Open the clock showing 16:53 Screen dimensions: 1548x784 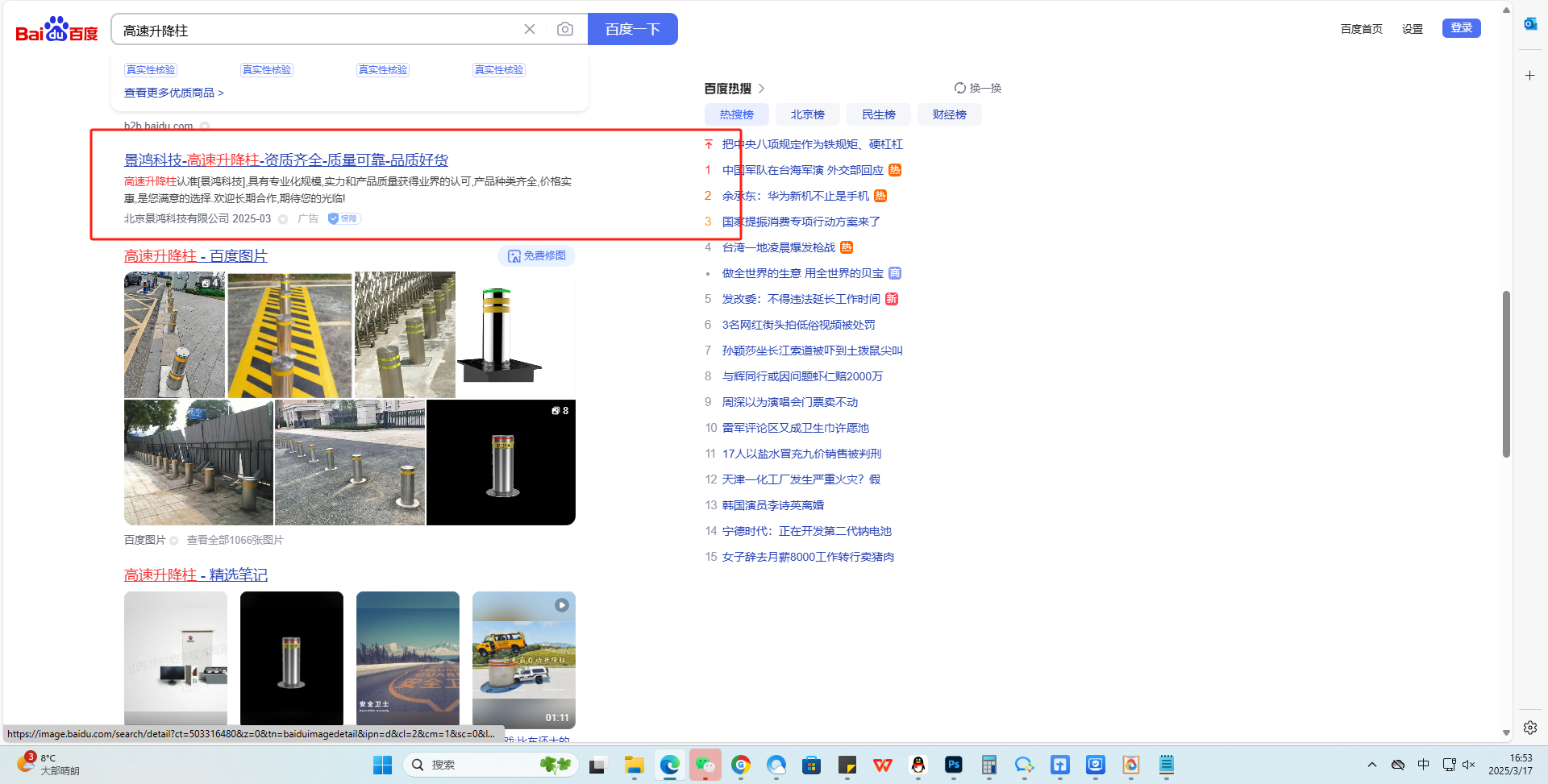pyautogui.click(x=1510, y=765)
